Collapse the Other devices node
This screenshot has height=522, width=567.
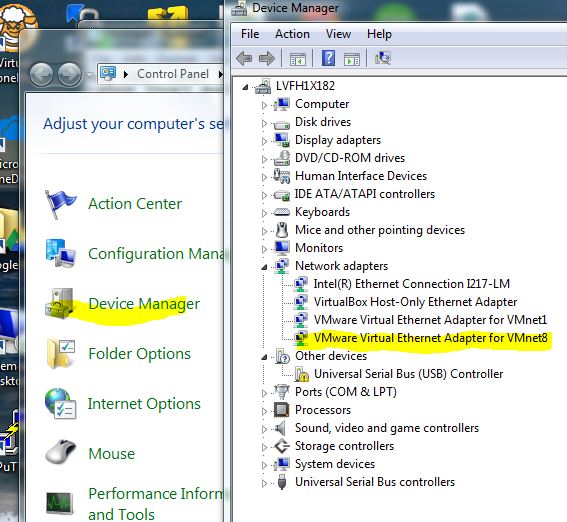pos(264,357)
